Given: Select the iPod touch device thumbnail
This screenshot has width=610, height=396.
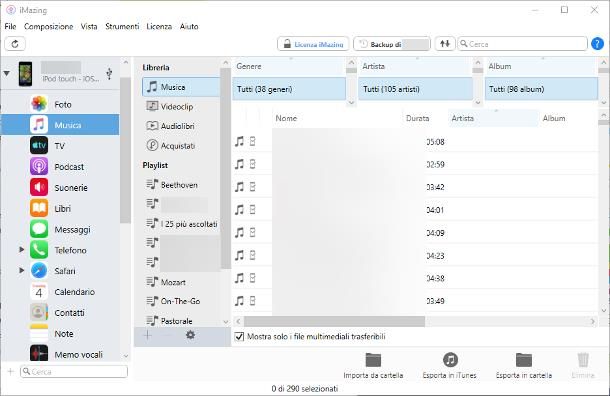Looking at the screenshot, I should [x=25, y=74].
